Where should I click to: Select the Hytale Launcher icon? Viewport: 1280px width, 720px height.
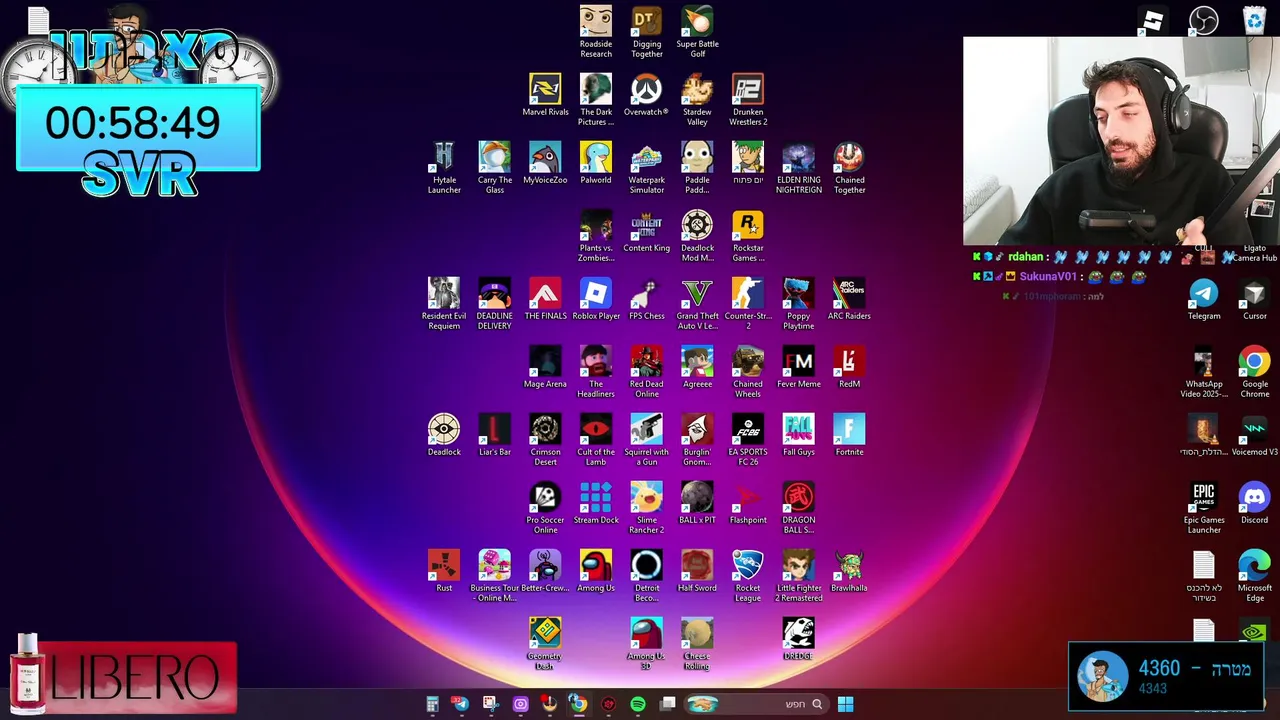(444, 167)
